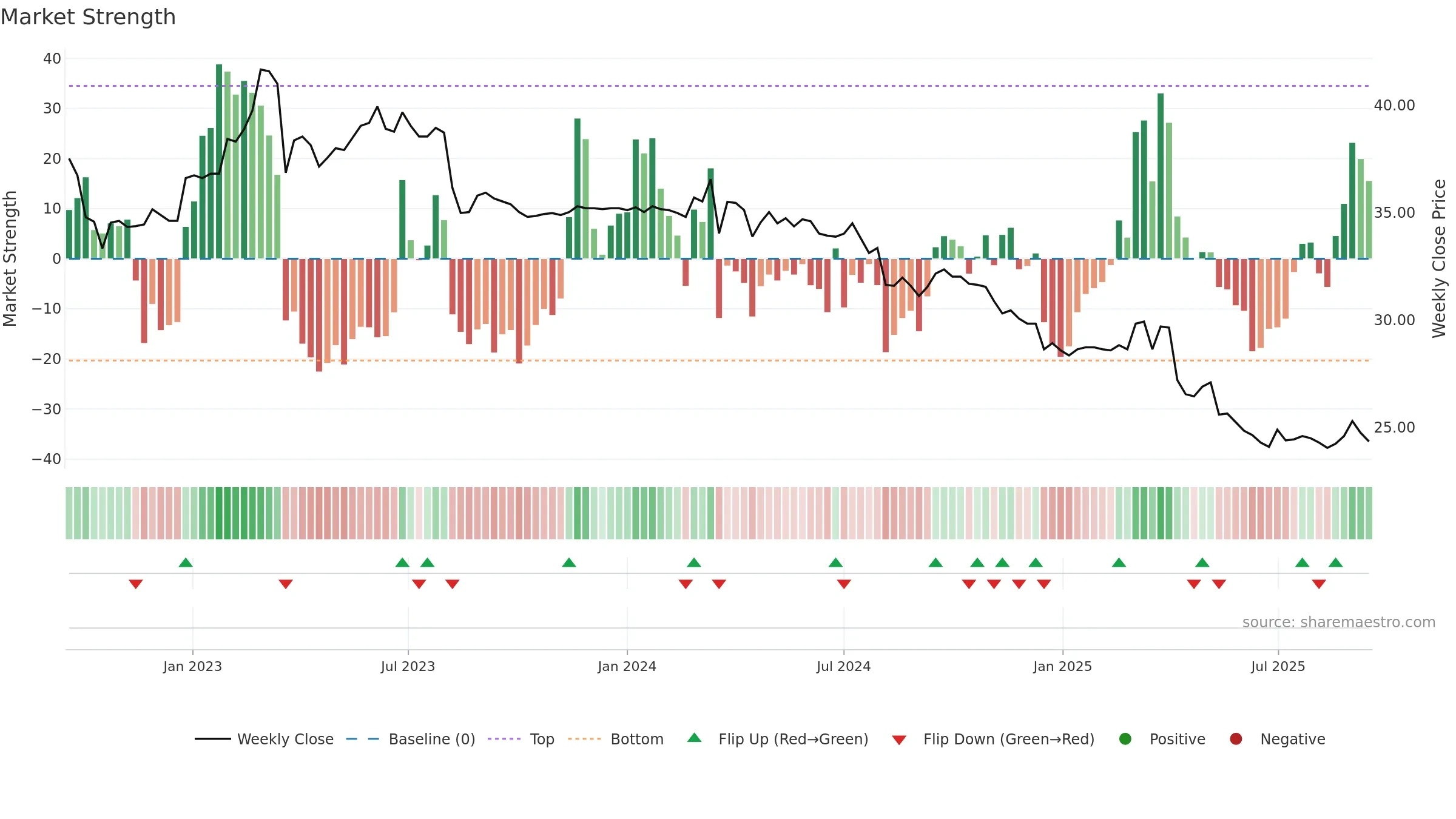Toggle Flip Up (Red→Green) legend entry

(778, 739)
